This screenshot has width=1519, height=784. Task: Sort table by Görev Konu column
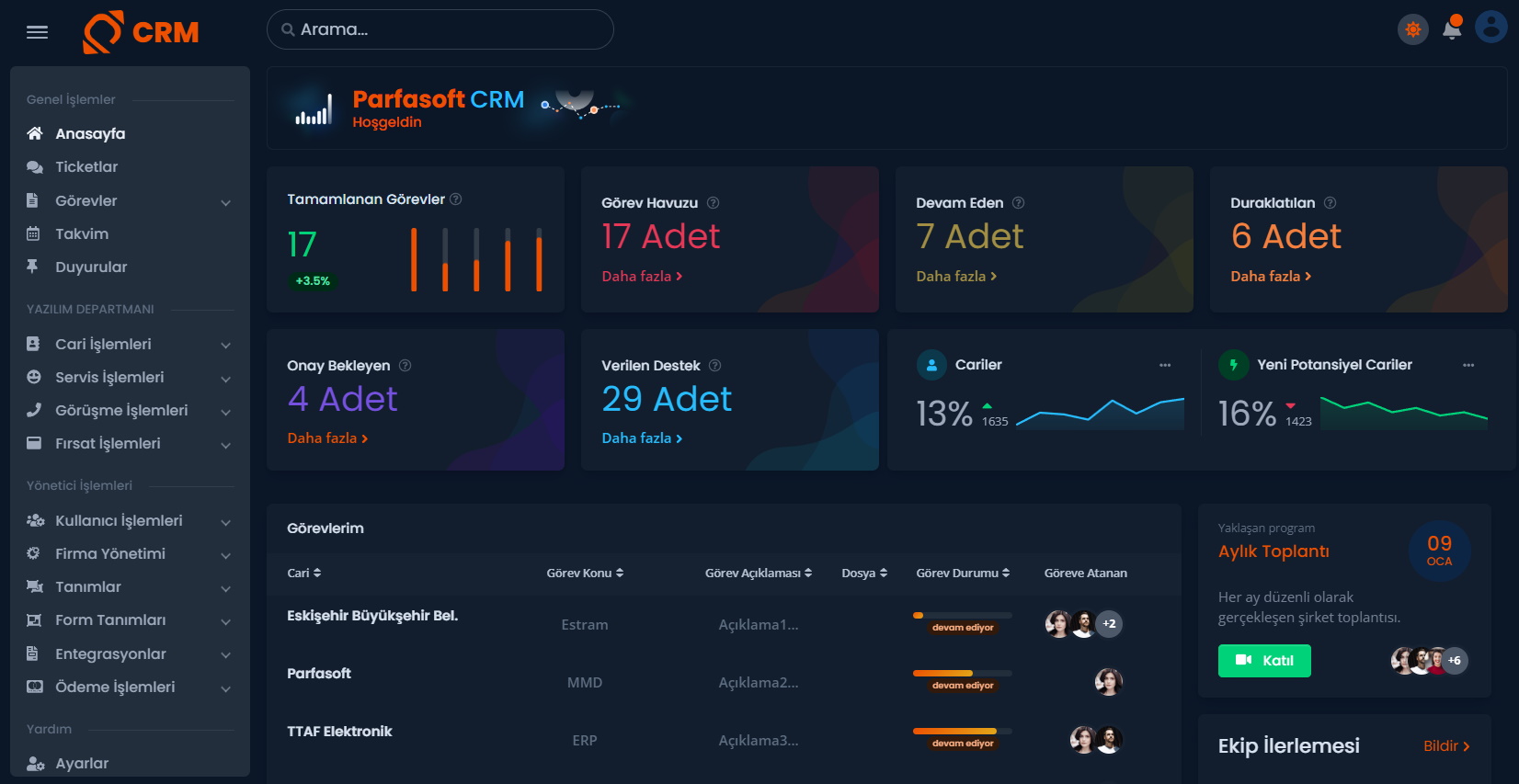[585, 573]
